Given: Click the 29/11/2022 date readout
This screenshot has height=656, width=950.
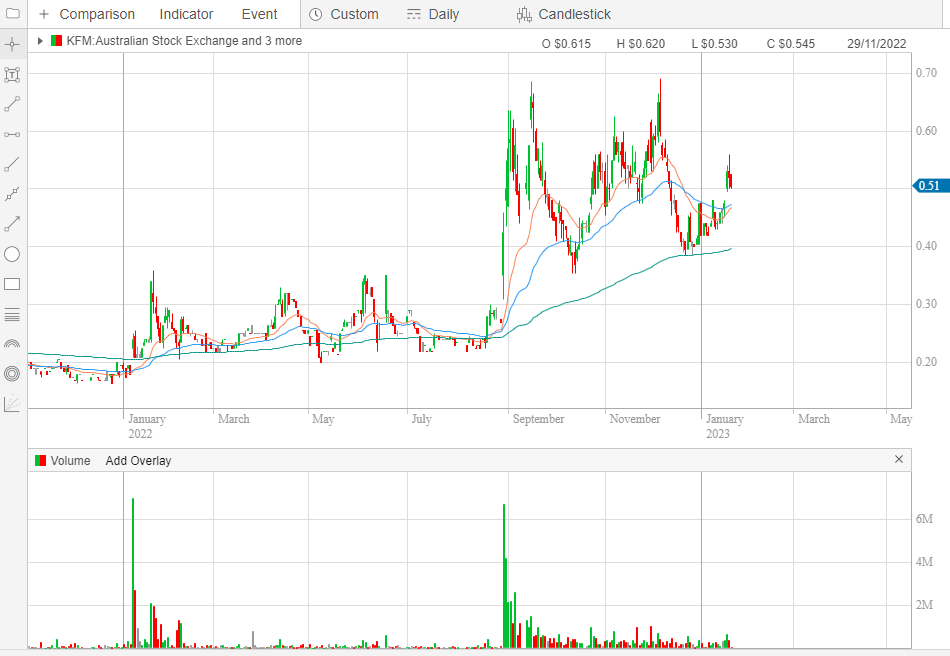Looking at the screenshot, I should pos(877,44).
